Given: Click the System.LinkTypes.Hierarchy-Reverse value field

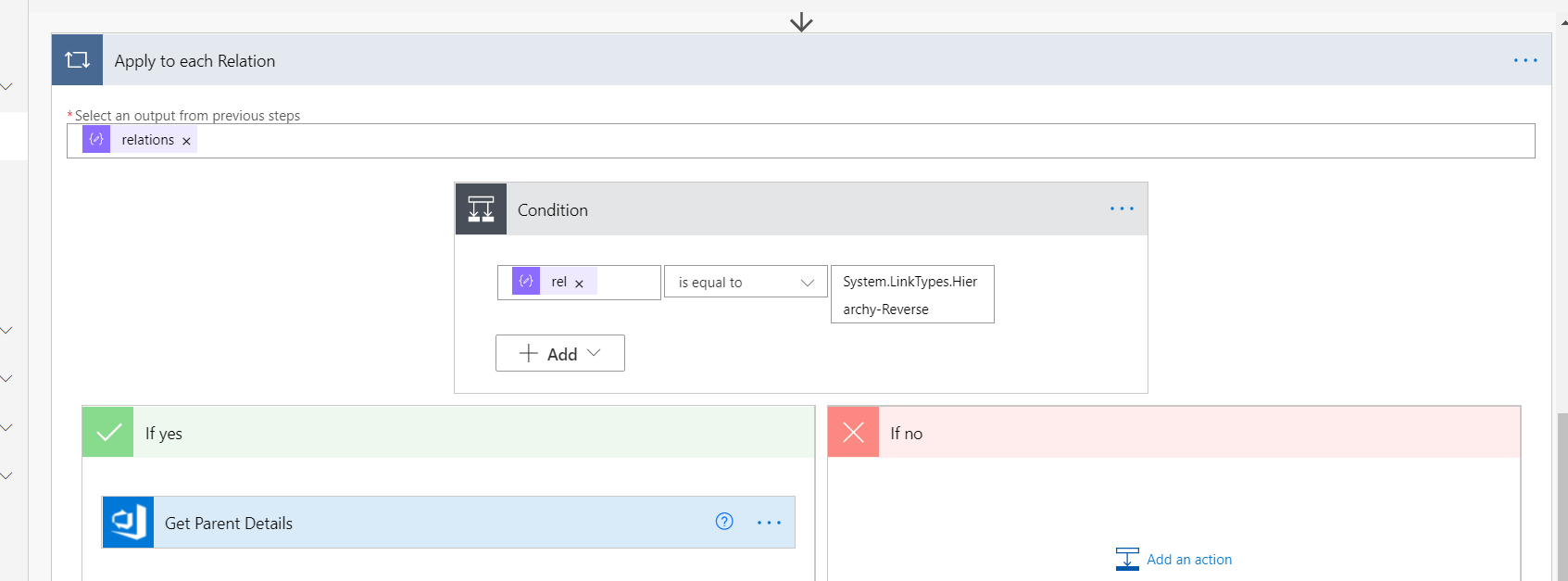Looking at the screenshot, I should tap(912, 295).
